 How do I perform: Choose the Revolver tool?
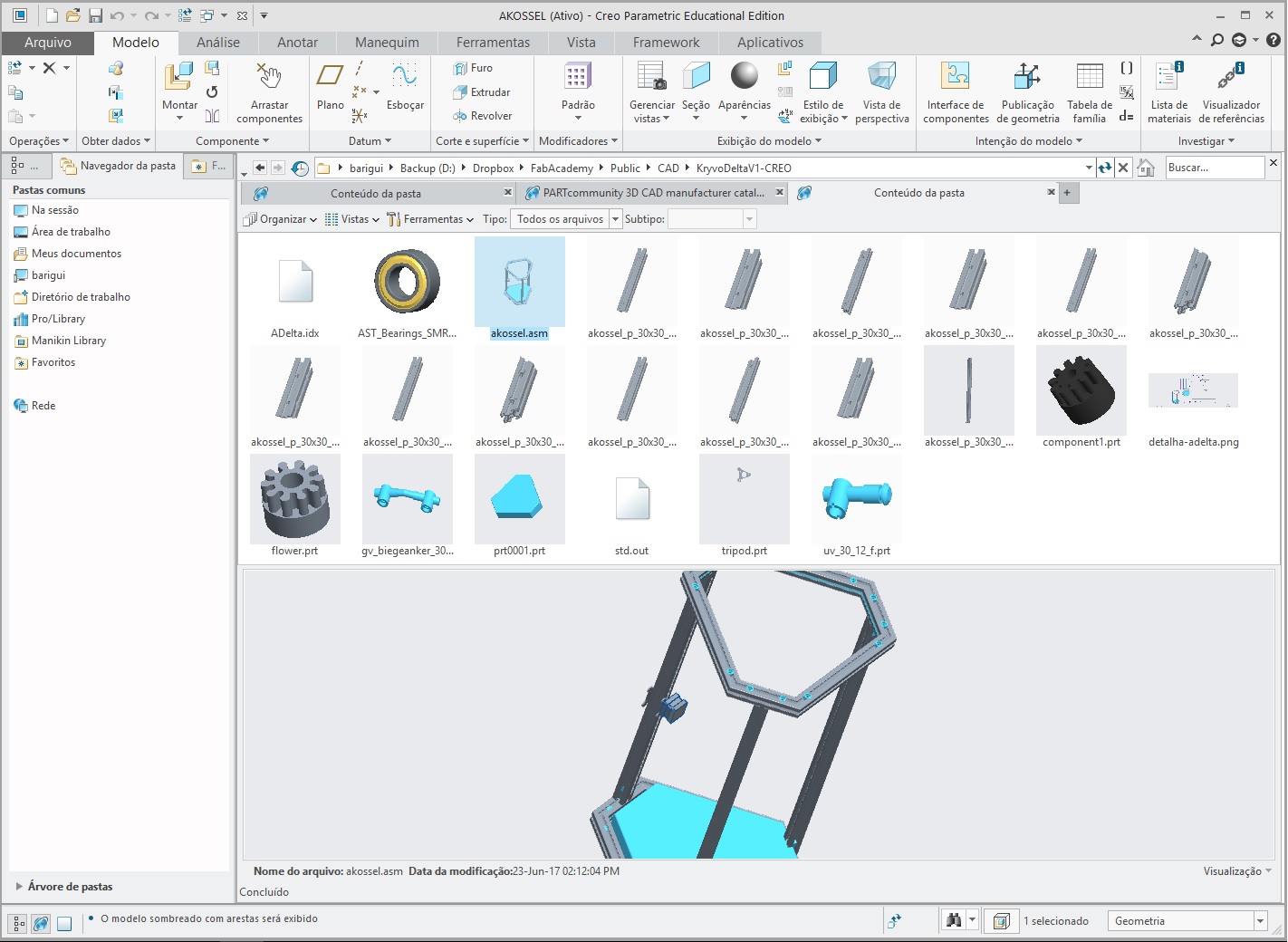coord(483,116)
